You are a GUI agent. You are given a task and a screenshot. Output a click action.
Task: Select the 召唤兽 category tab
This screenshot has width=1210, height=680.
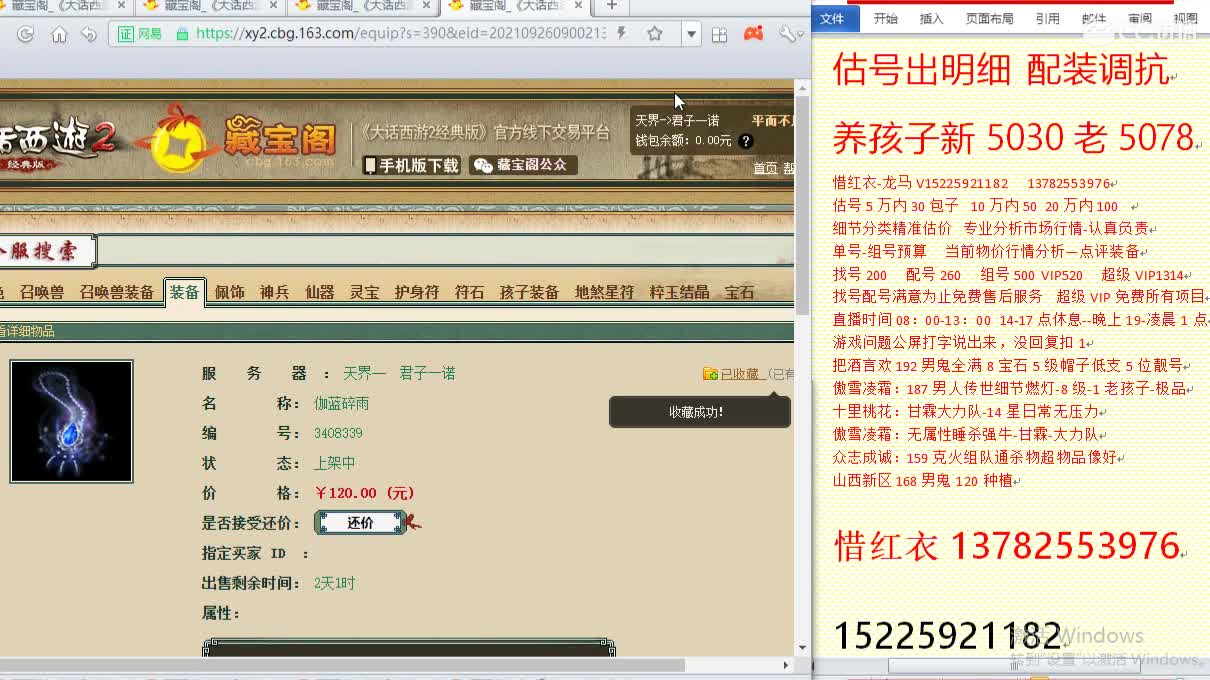41,292
